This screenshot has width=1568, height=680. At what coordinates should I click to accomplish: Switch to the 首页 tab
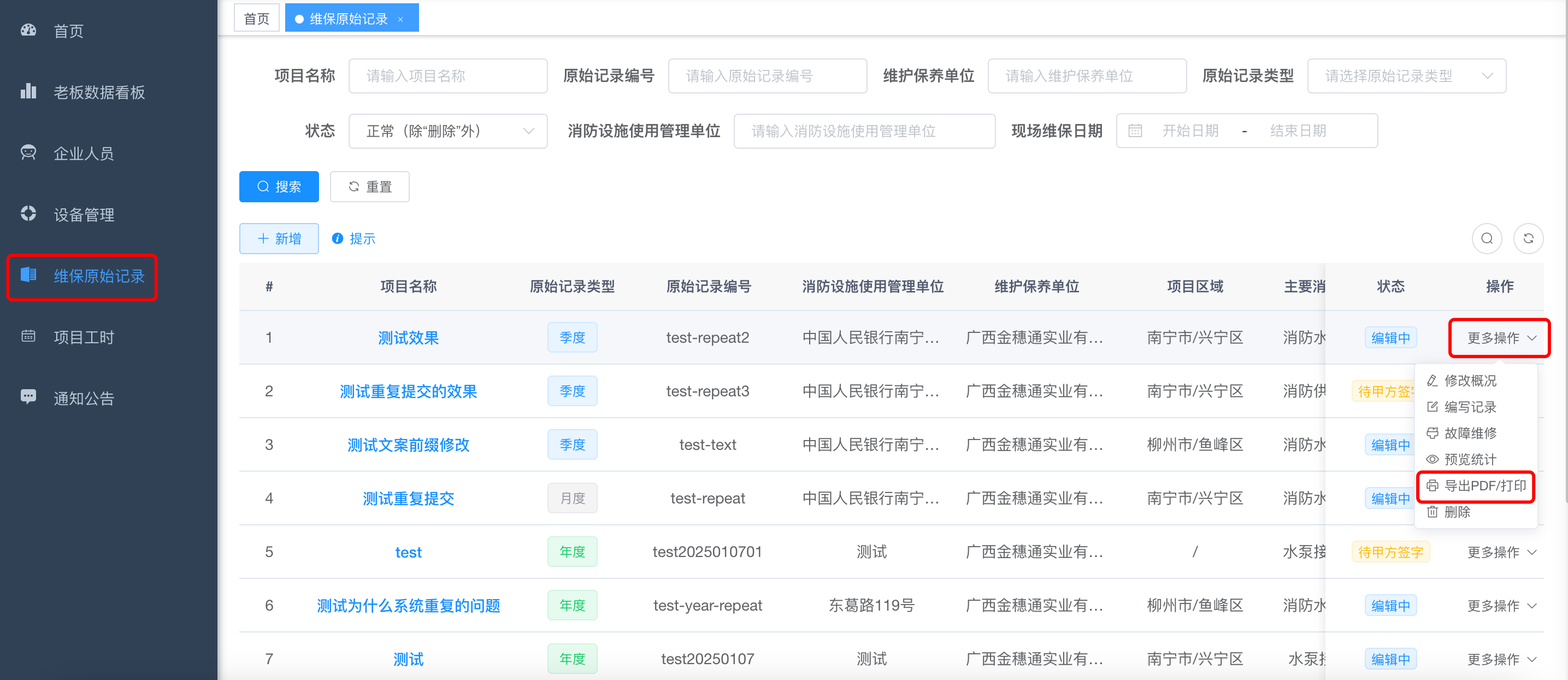coord(256,18)
